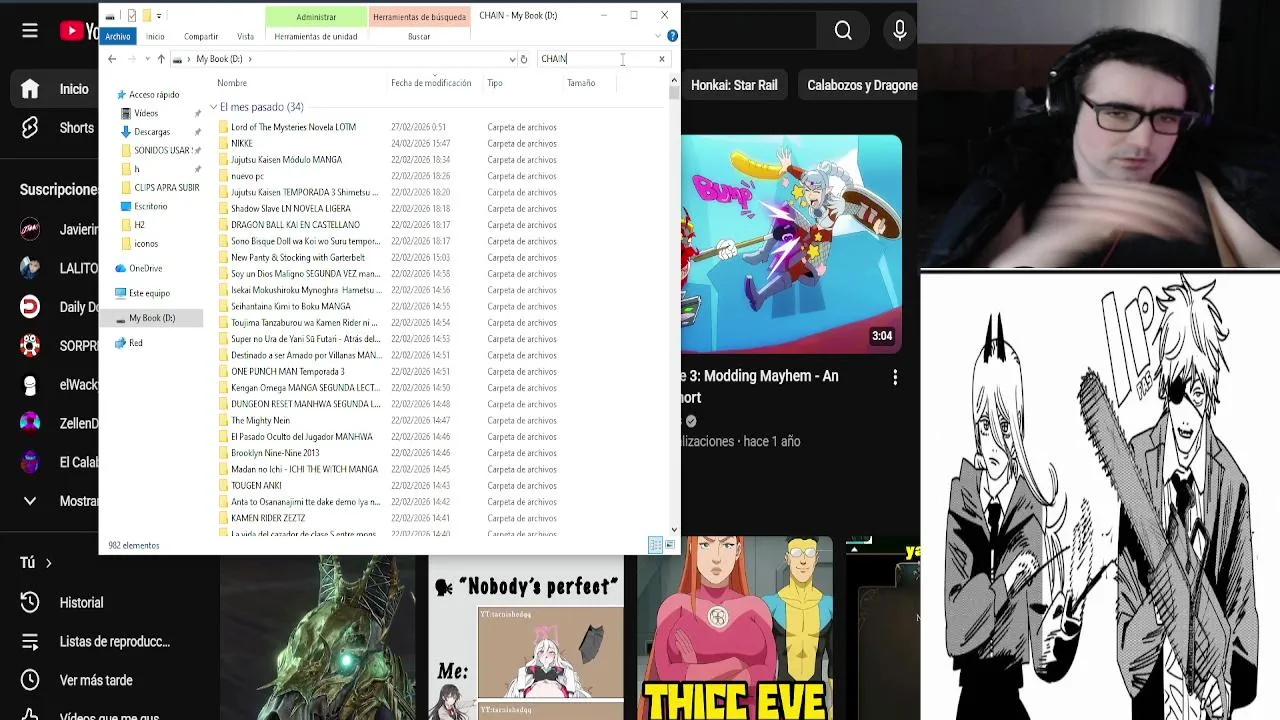Clear the CHAIN search text with X
Image resolution: width=1280 pixels, height=720 pixels.
[661, 59]
